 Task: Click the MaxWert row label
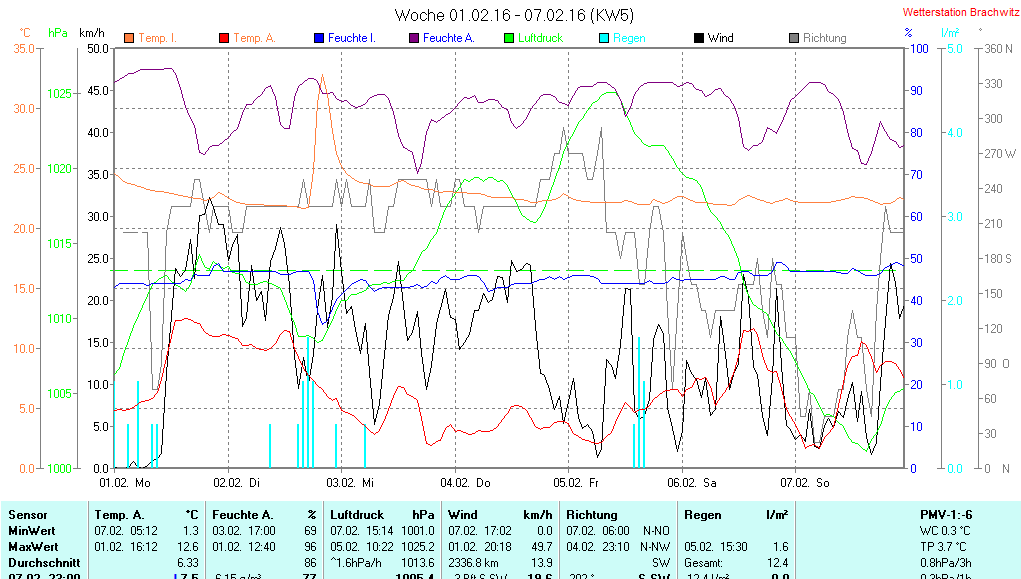click(32, 547)
